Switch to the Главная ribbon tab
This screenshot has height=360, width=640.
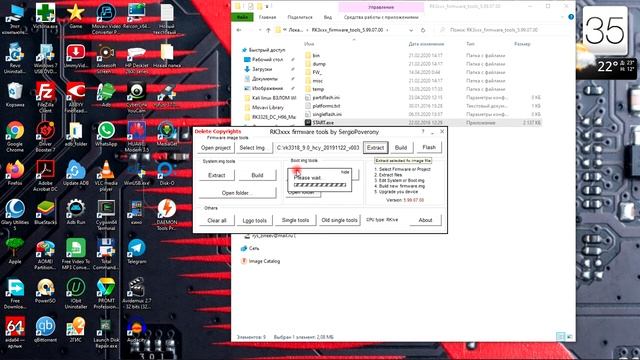267,17
